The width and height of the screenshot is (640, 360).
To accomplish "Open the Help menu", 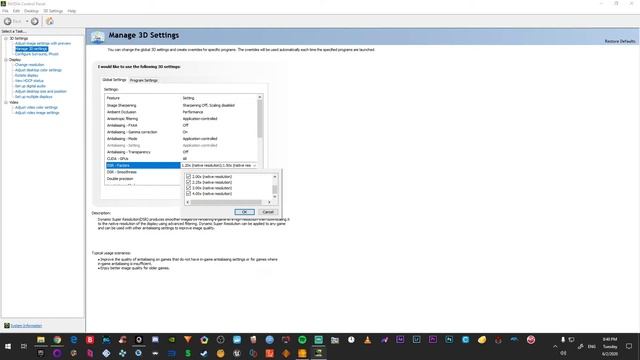I will [x=72, y=11].
